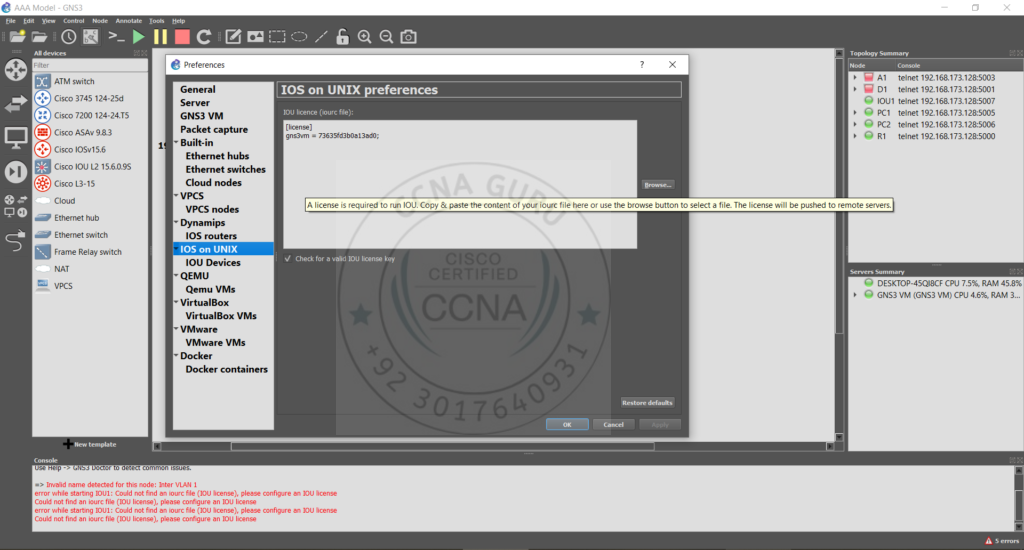Open the File menu
The width and height of the screenshot is (1024, 550).
[x=10, y=21]
